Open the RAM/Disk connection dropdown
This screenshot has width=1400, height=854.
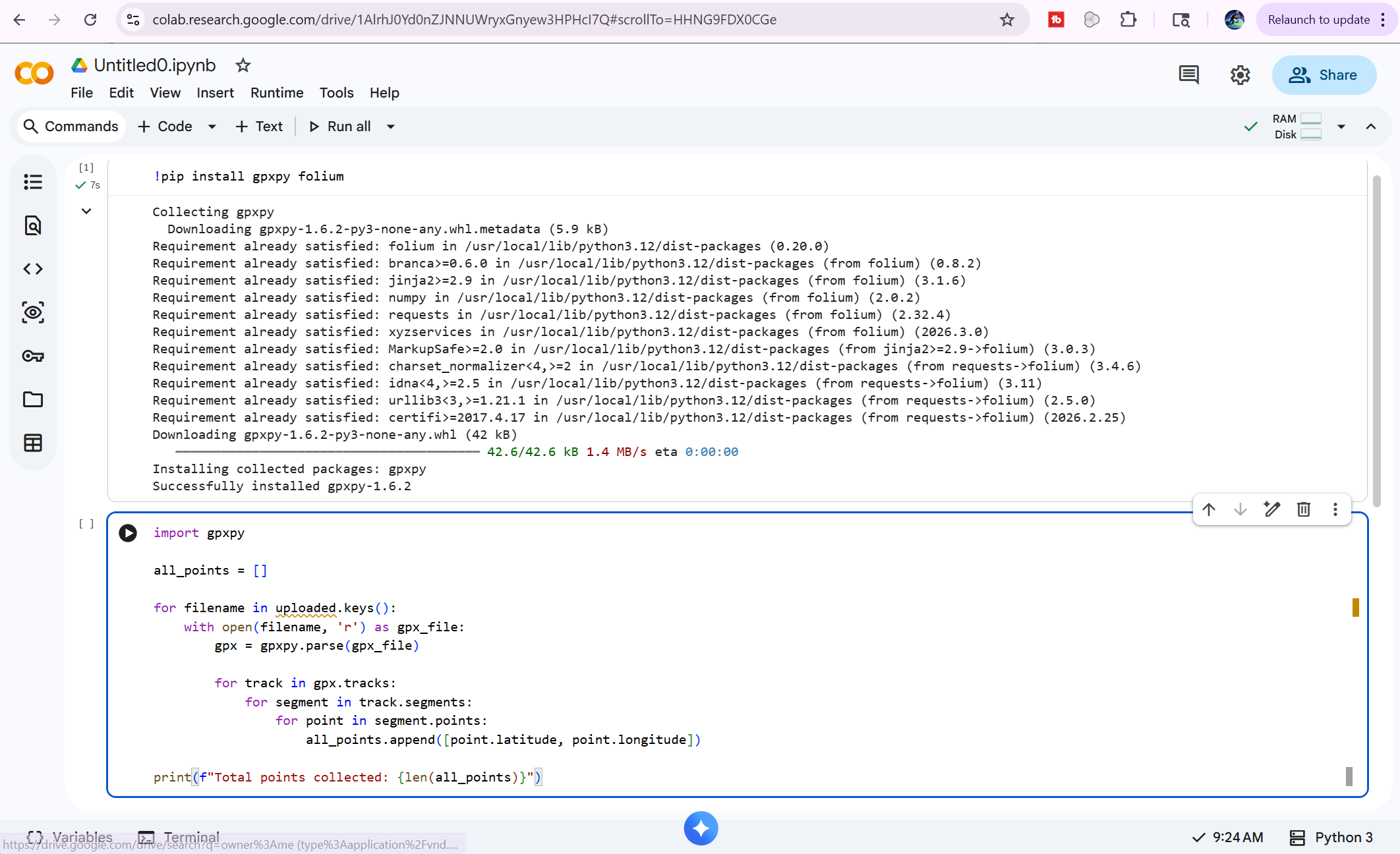tap(1341, 127)
